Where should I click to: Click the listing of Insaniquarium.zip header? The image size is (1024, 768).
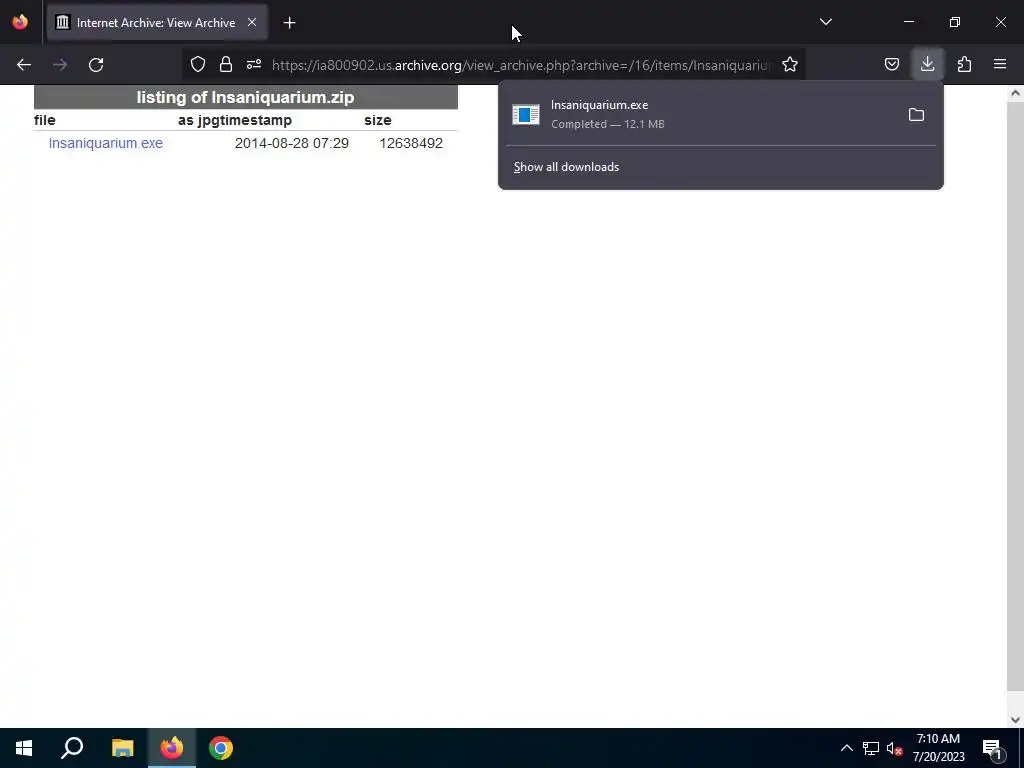tap(246, 97)
